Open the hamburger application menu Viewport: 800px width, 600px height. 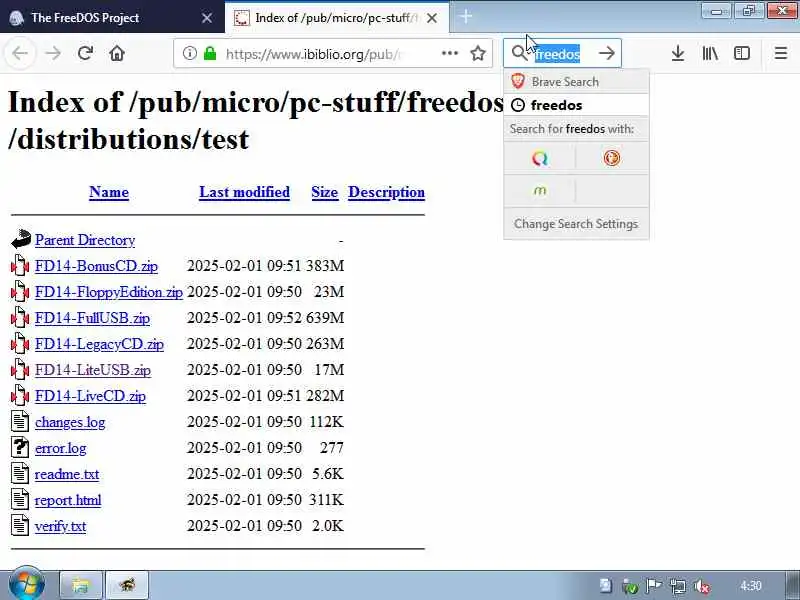(781, 53)
